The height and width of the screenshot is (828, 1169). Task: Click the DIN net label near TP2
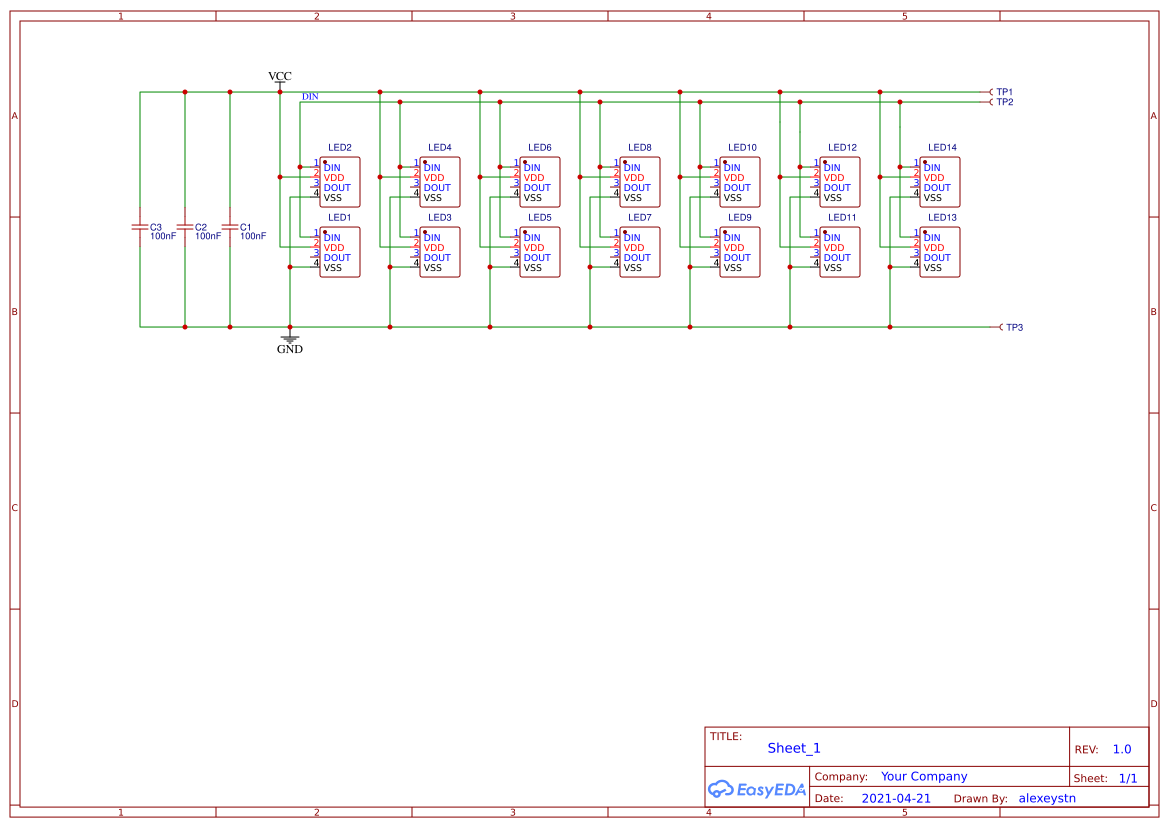click(x=310, y=96)
